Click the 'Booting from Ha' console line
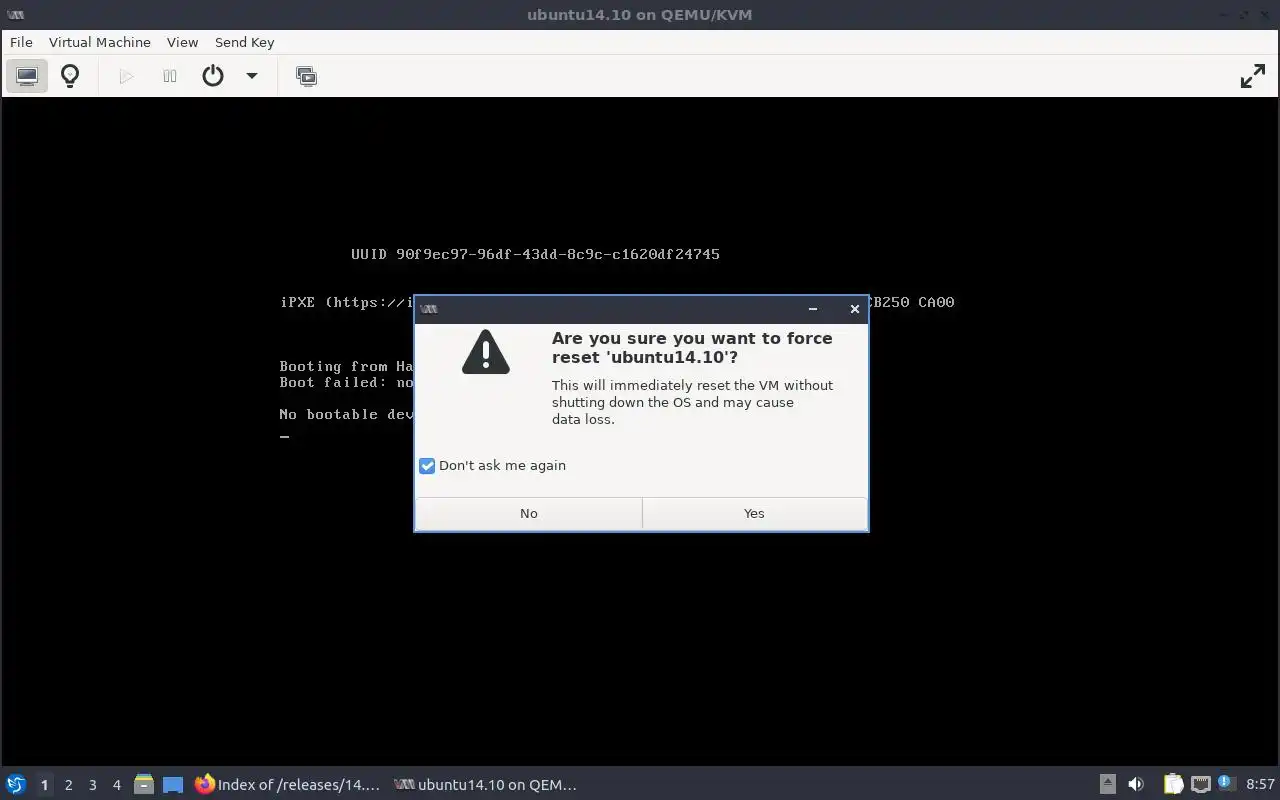 (347, 366)
